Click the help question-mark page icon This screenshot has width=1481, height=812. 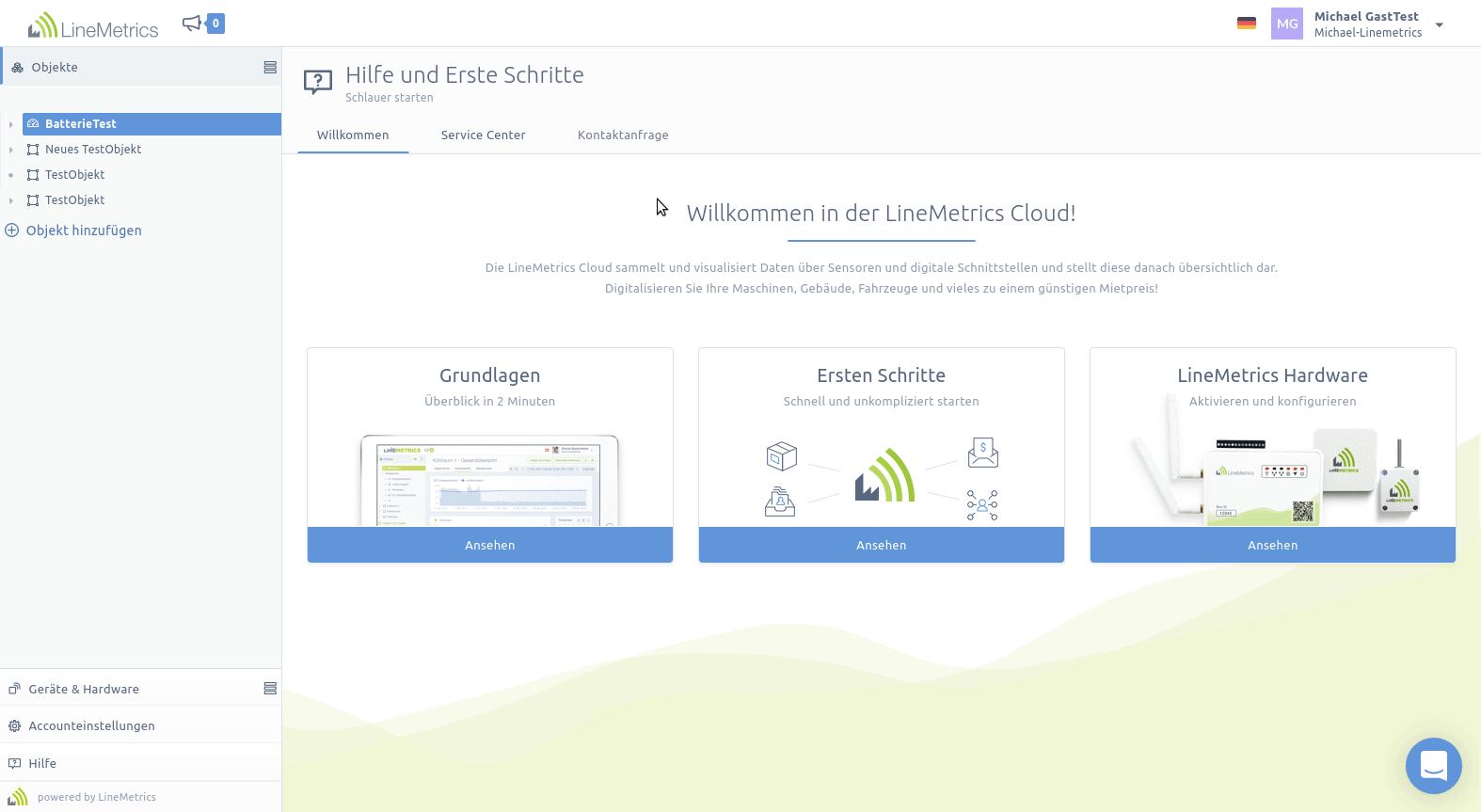(x=318, y=82)
